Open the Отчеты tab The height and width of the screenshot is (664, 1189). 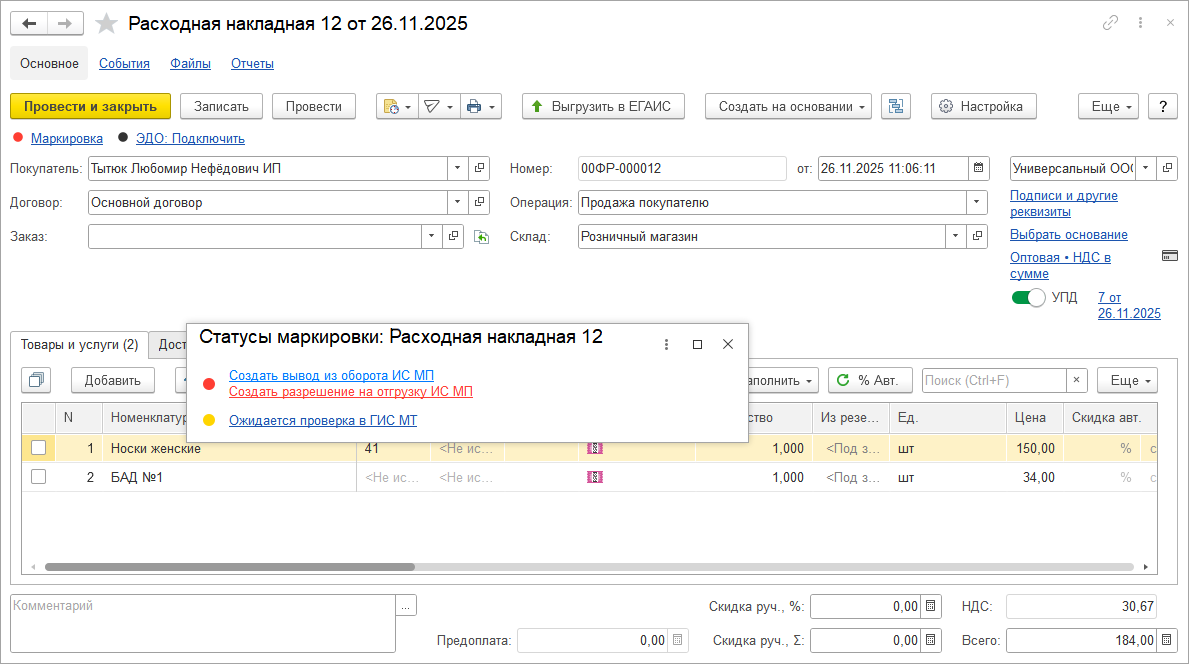pyautogui.click(x=252, y=63)
